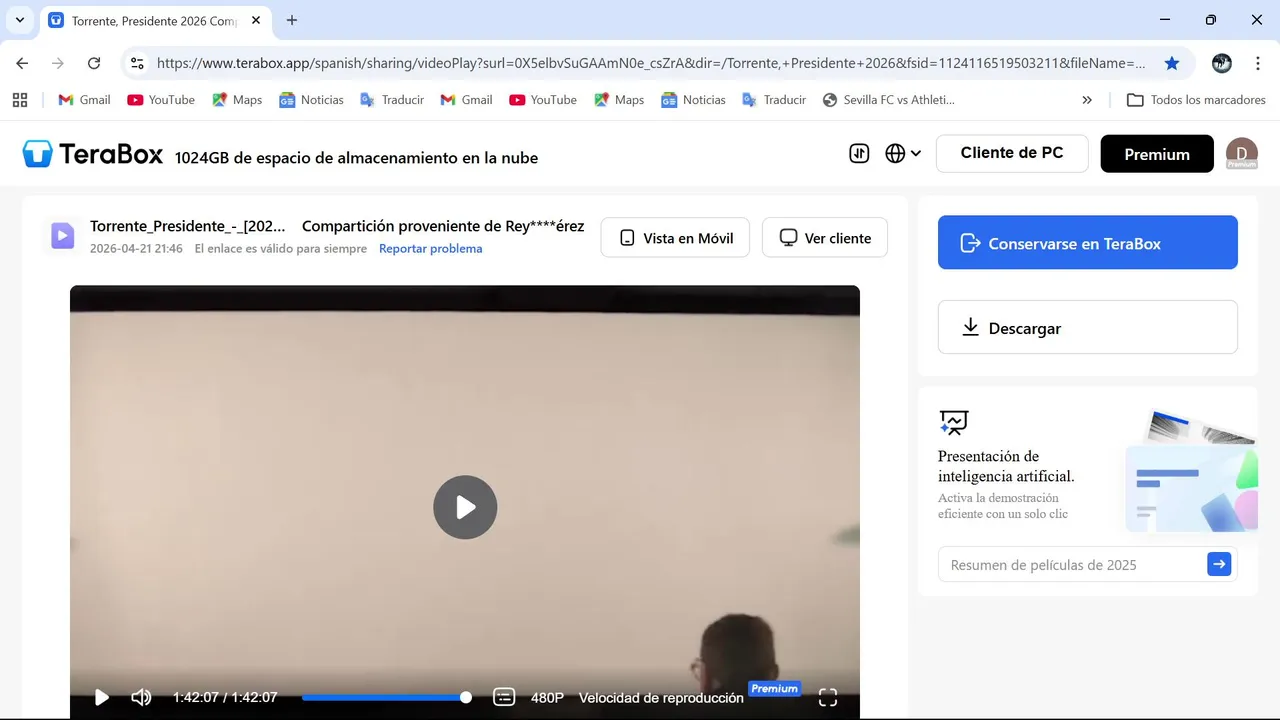
Task: Open first YouTube bookmark
Action: [161, 100]
